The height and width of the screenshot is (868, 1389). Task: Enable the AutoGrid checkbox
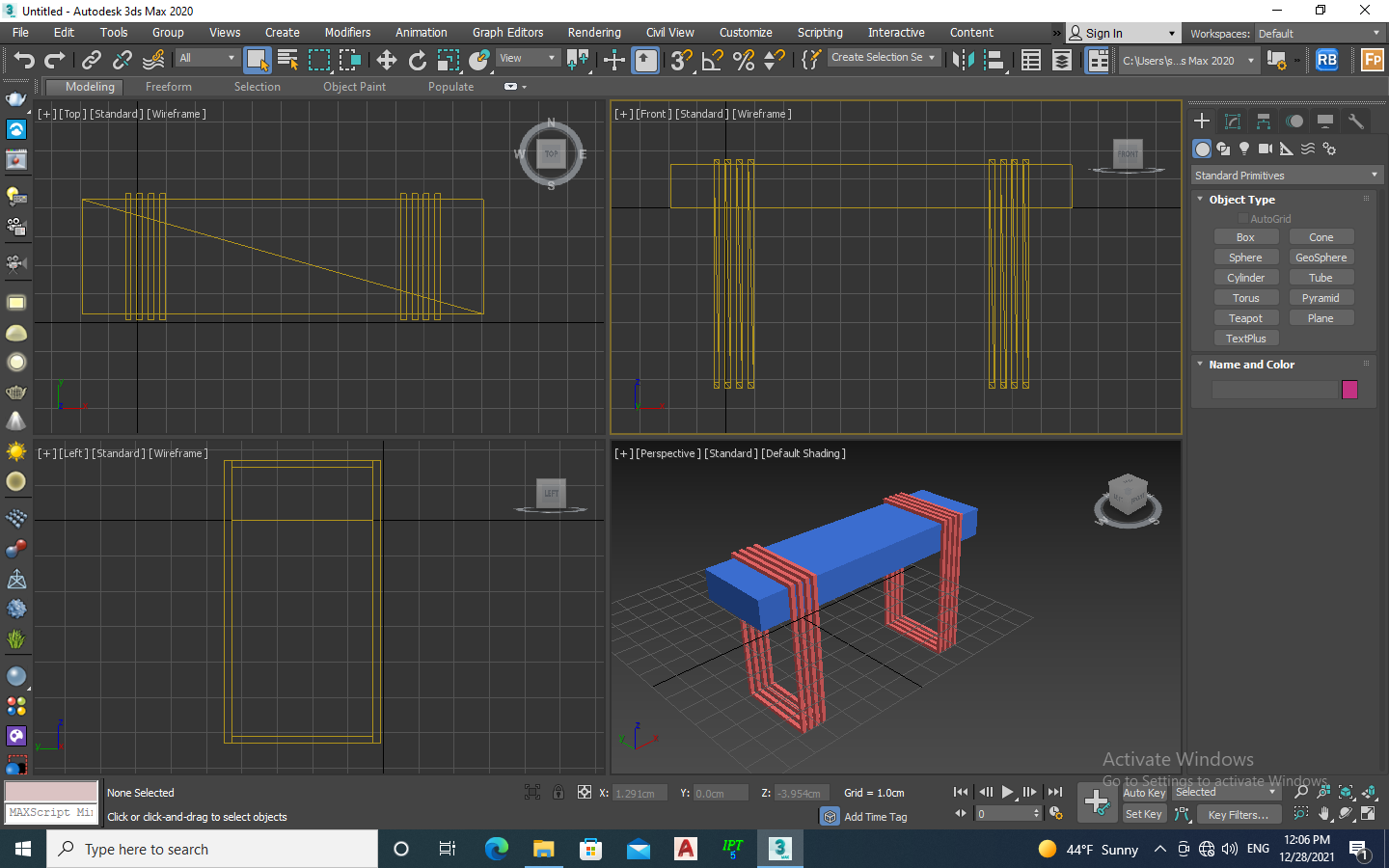click(x=1243, y=219)
